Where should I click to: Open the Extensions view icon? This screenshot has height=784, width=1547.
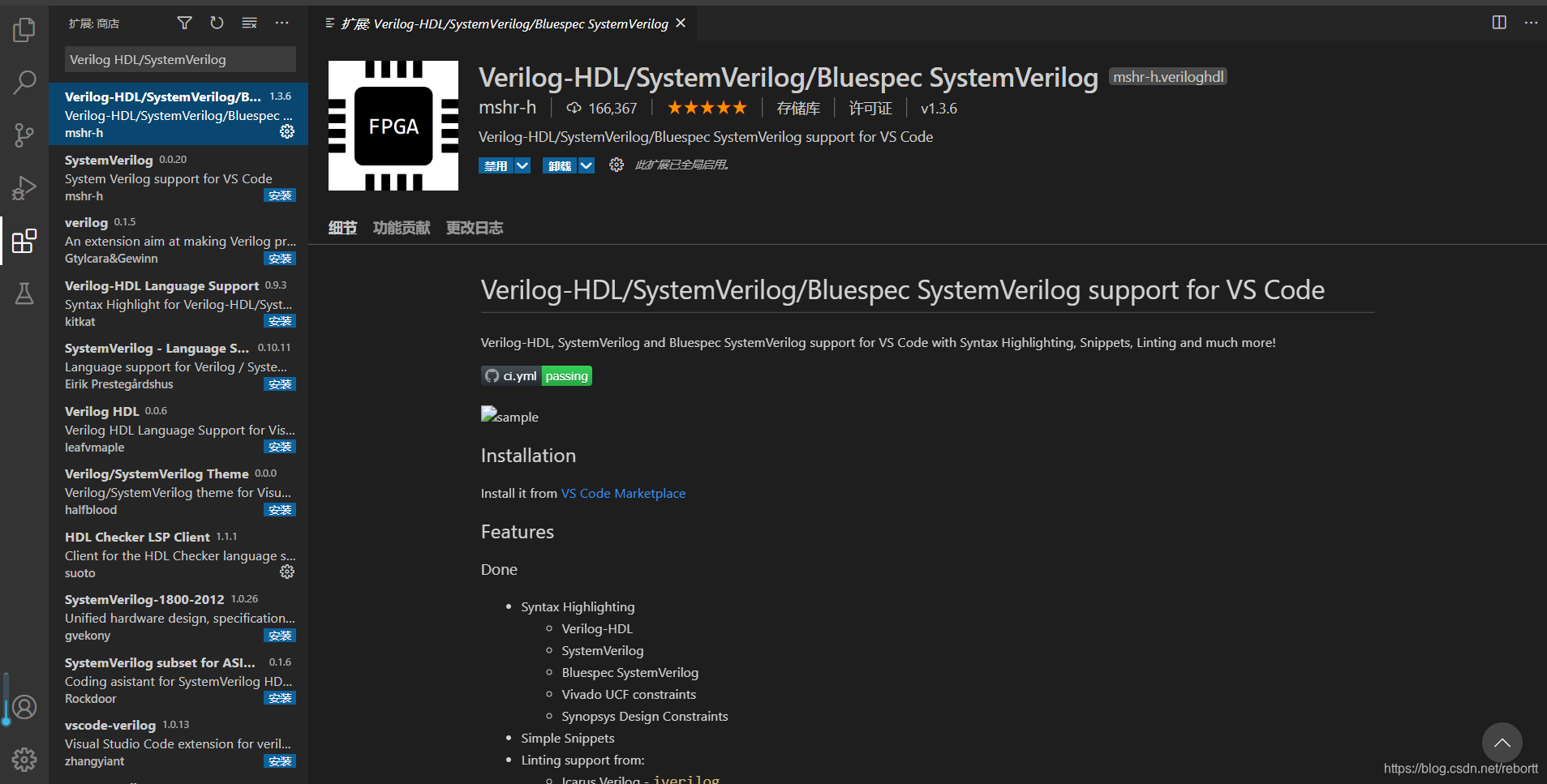(x=24, y=241)
